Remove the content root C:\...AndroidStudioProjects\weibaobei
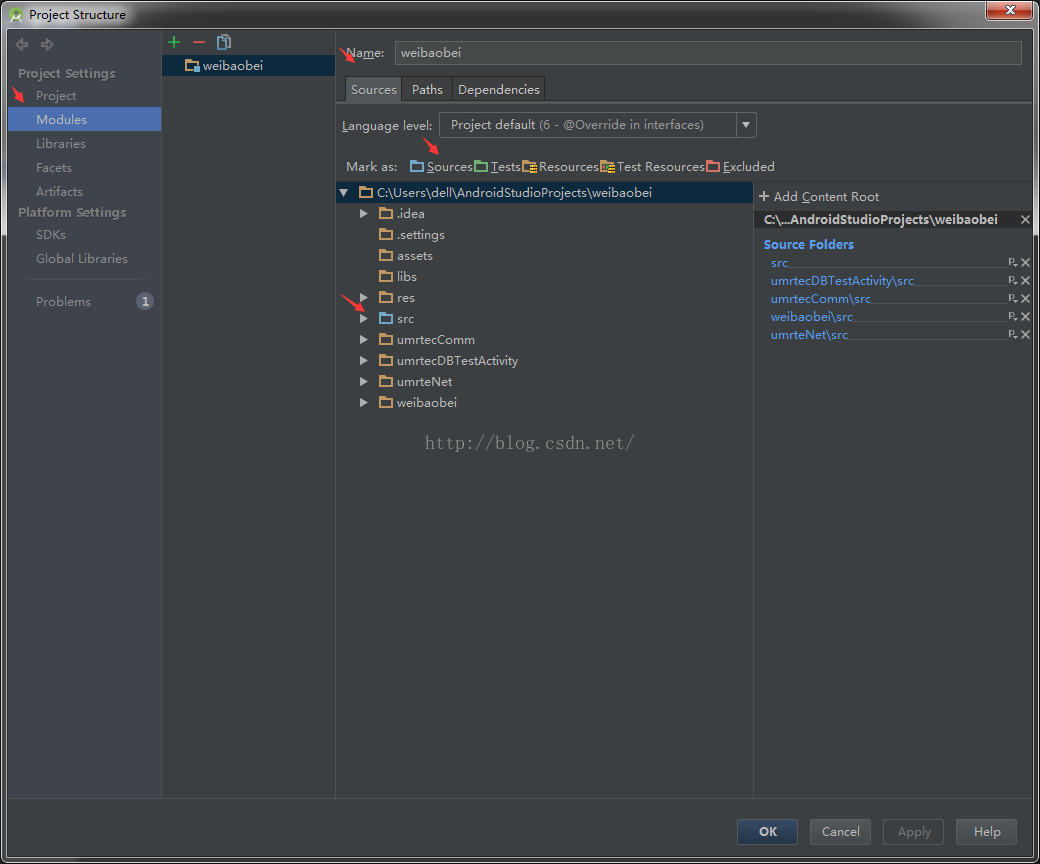Screen dimensions: 1040x864 pos(1025,219)
